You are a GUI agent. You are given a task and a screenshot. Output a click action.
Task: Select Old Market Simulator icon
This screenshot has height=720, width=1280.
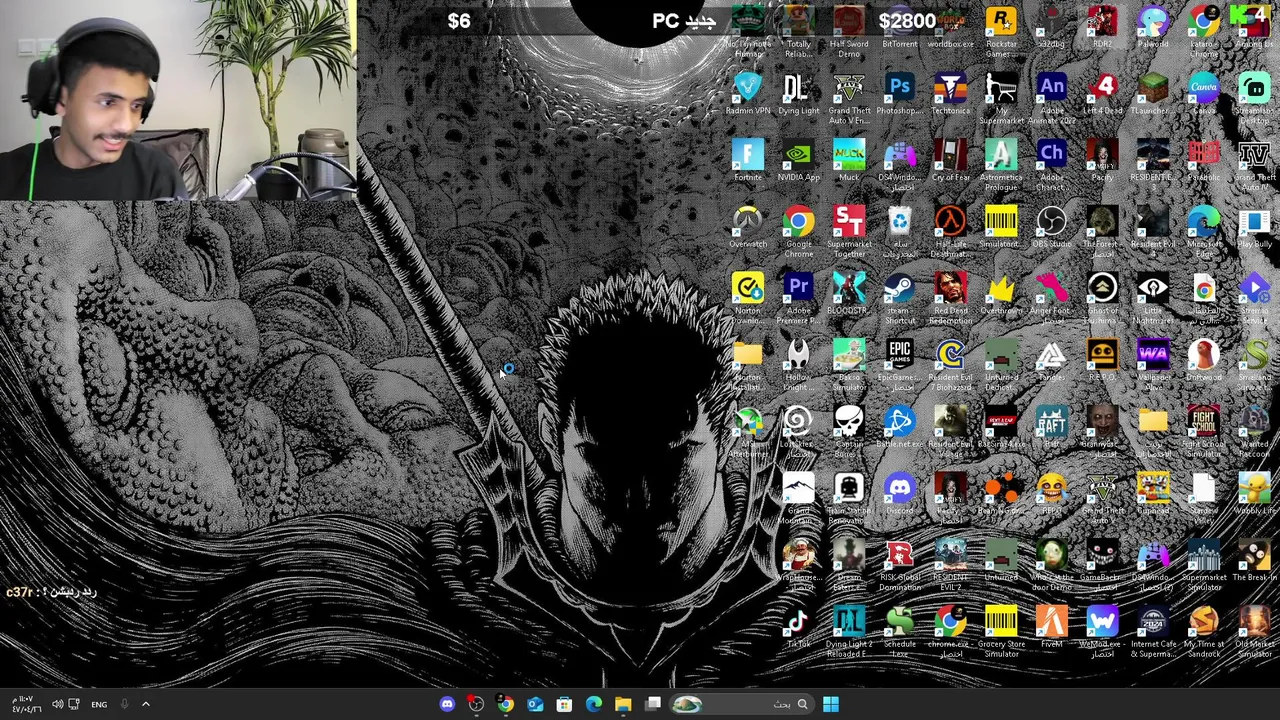[1254, 632]
